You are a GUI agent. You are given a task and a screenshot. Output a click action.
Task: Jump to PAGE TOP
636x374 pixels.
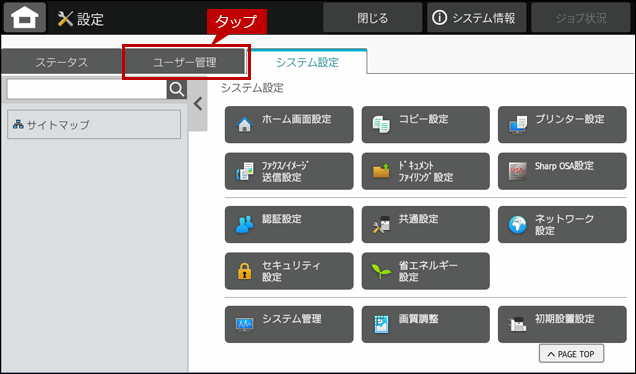(x=571, y=354)
